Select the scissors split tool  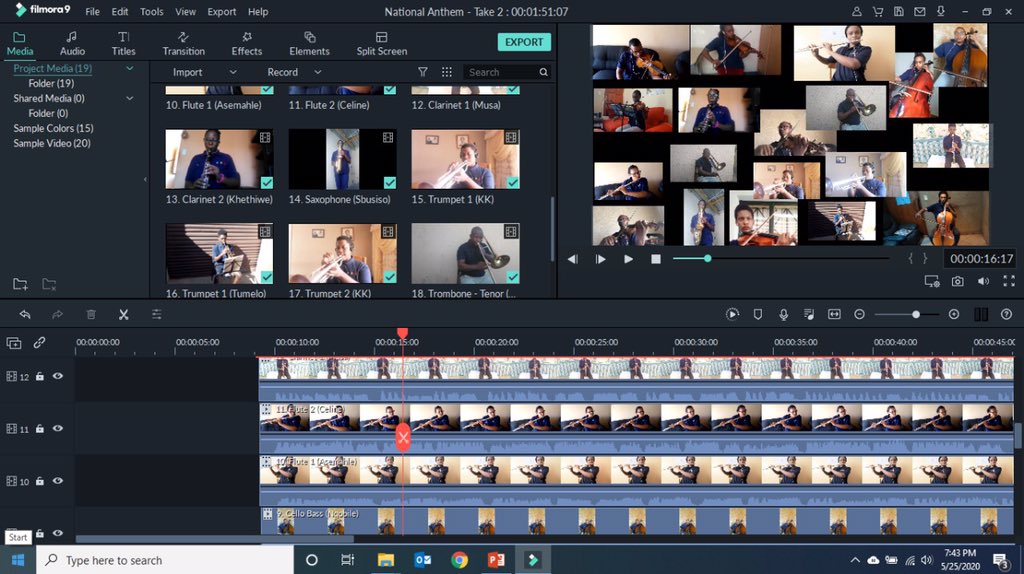click(x=123, y=315)
